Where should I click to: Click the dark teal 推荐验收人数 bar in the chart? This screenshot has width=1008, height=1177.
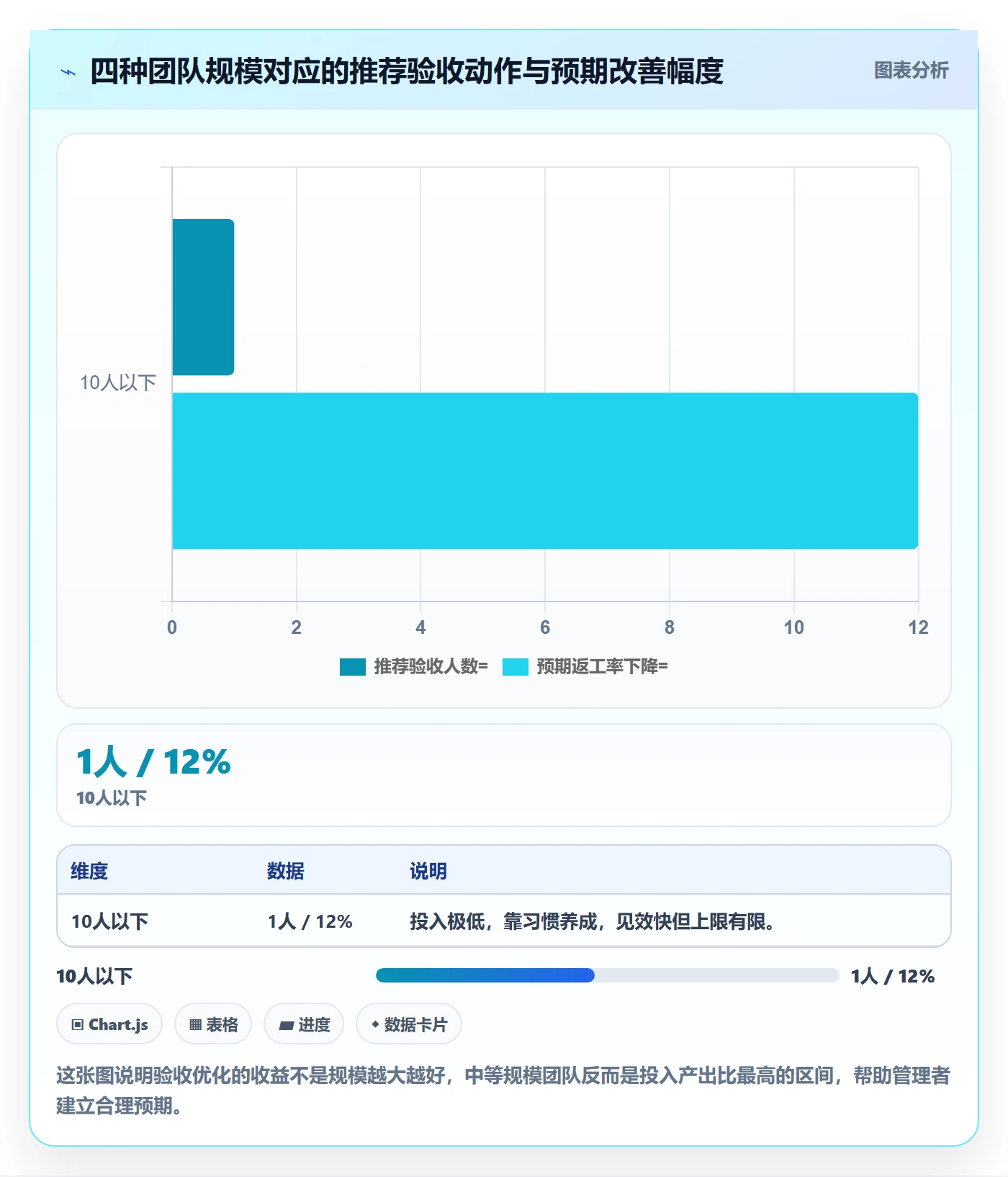pos(203,297)
